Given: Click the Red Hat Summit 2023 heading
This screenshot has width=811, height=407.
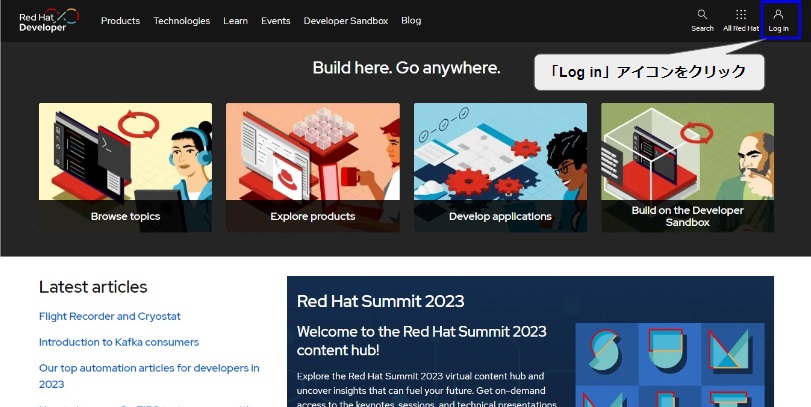Looking at the screenshot, I should (381, 301).
